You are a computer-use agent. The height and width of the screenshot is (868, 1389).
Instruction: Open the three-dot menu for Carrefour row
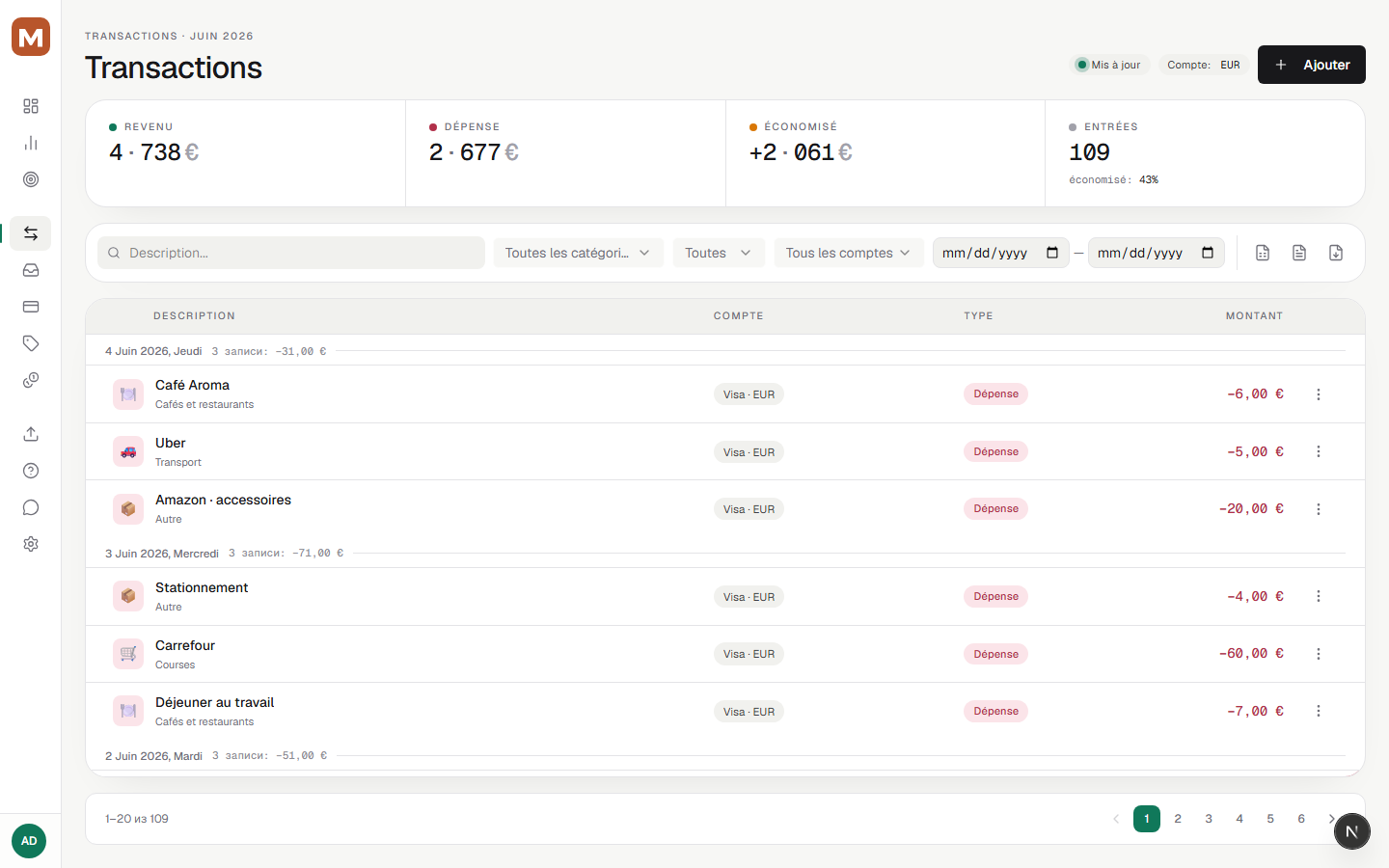coord(1319,654)
